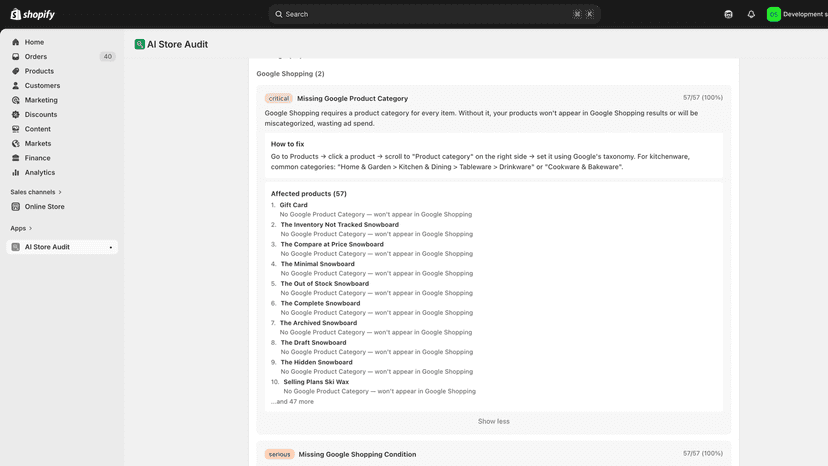Click 57/57 (100%) on critical issue
Viewport: 828px width, 466px height.
click(x=703, y=98)
